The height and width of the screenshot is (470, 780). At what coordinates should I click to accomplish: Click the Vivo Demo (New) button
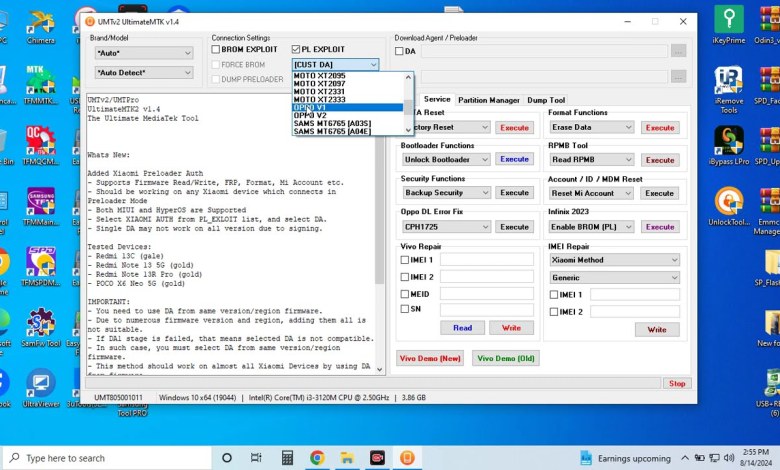pos(431,358)
